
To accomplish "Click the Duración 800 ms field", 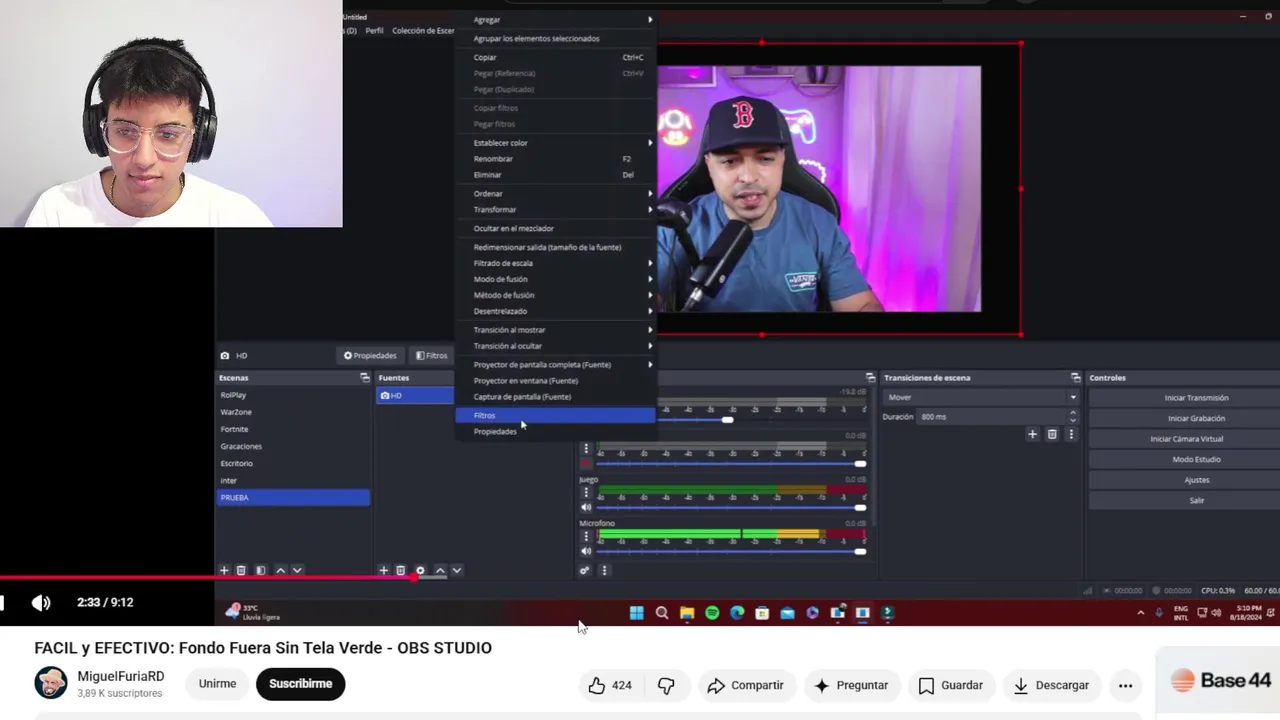I will pyautogui.click(x=992, y=416).
